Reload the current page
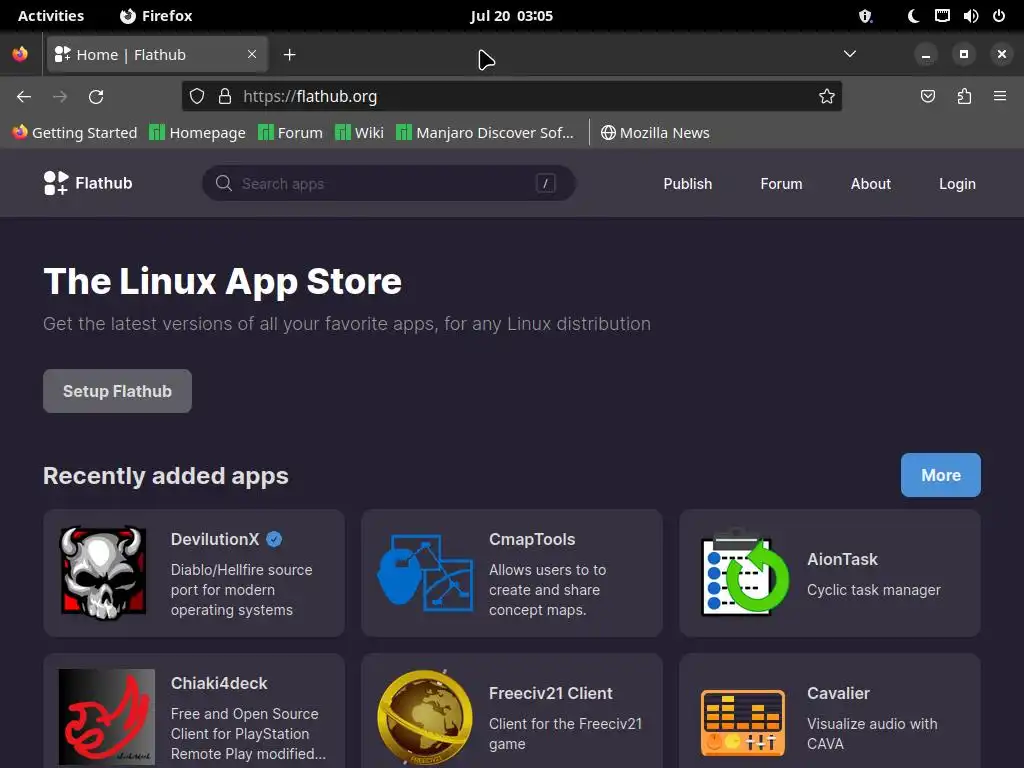The image size is (1024, 768). [x=96, y=97]
